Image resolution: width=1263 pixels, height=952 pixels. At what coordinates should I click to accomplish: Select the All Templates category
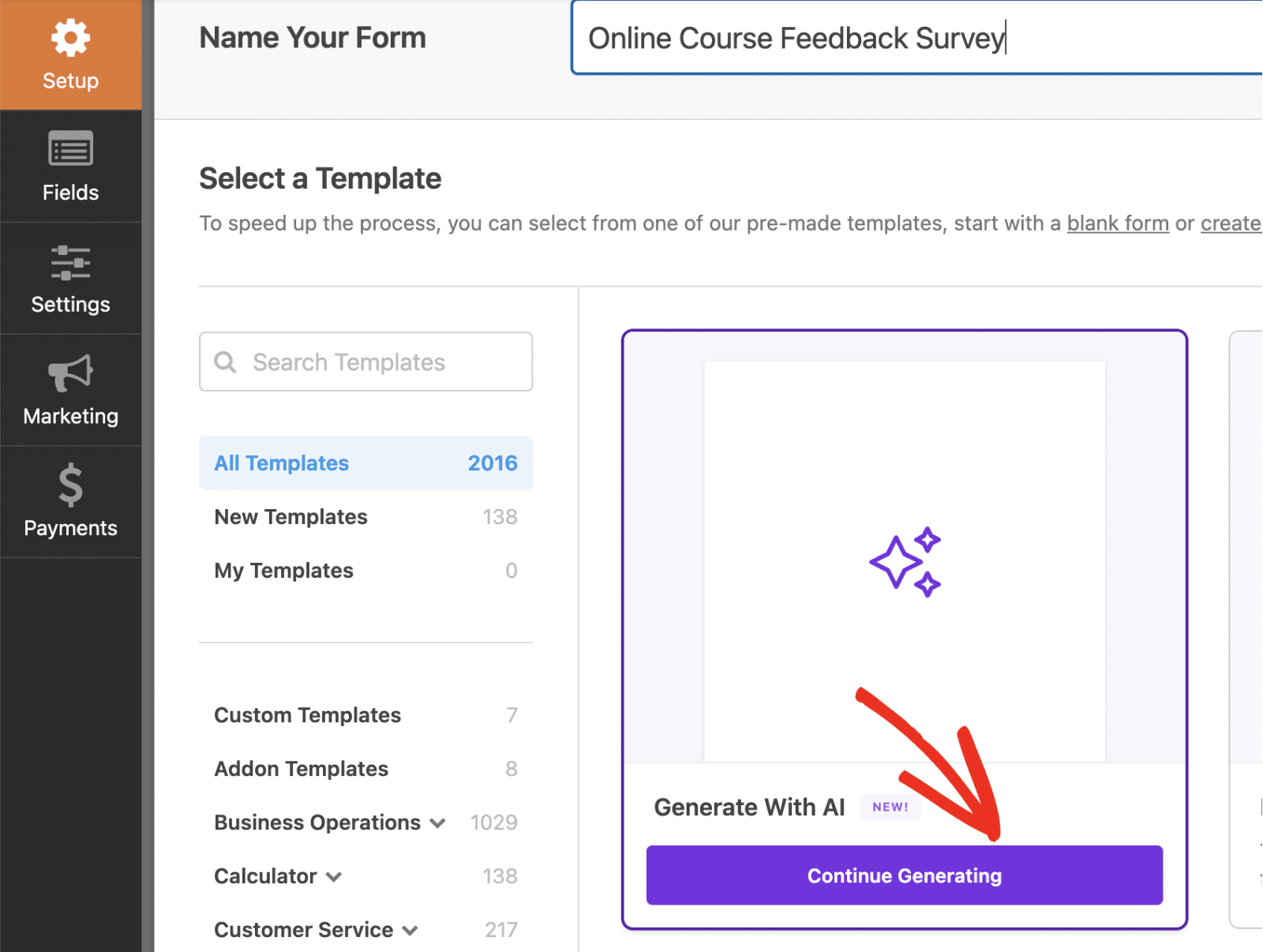(x=365, y=463)
